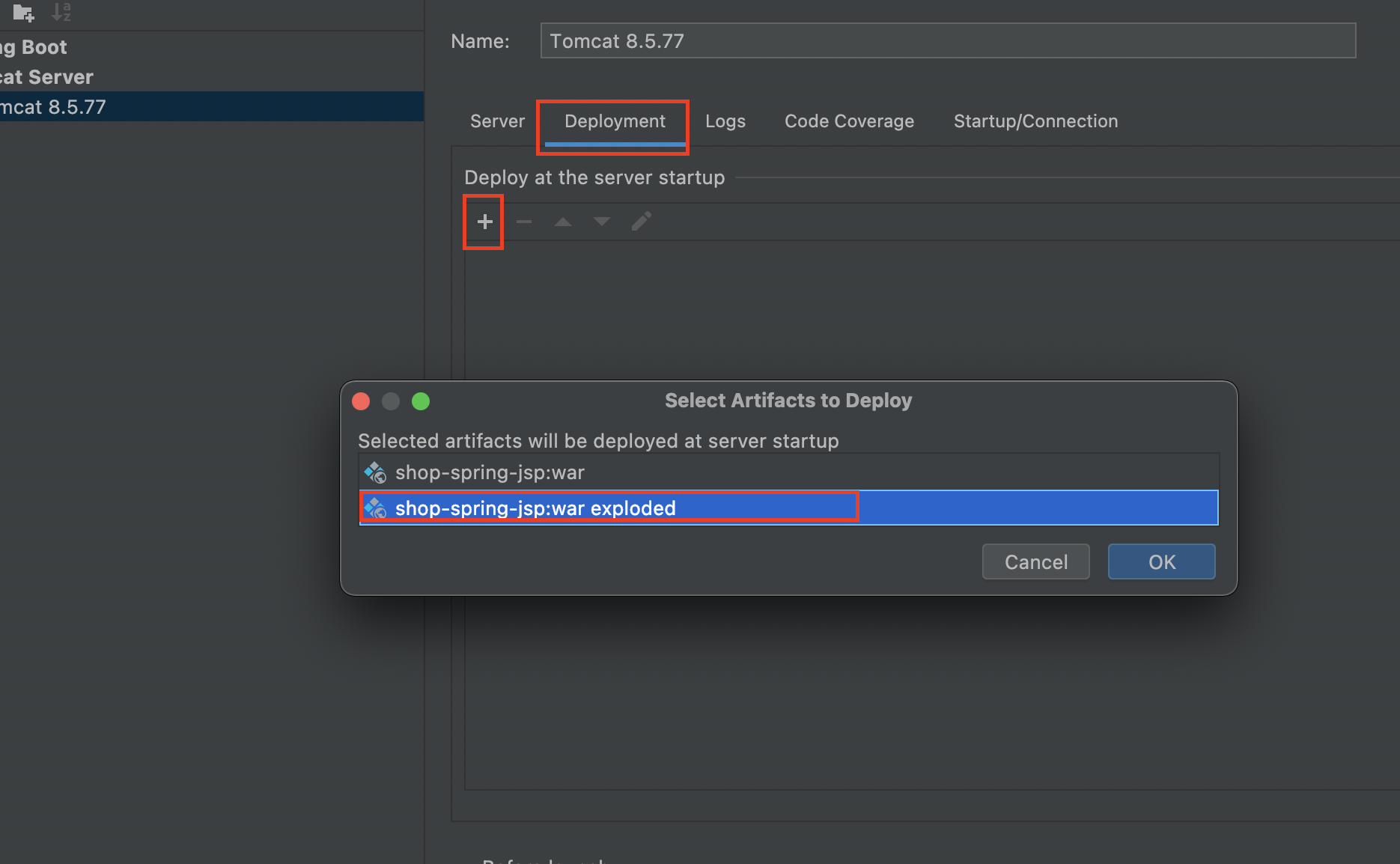
Task: Confirm the dialog with the OK button
Action: click(x=1161, y=562)
